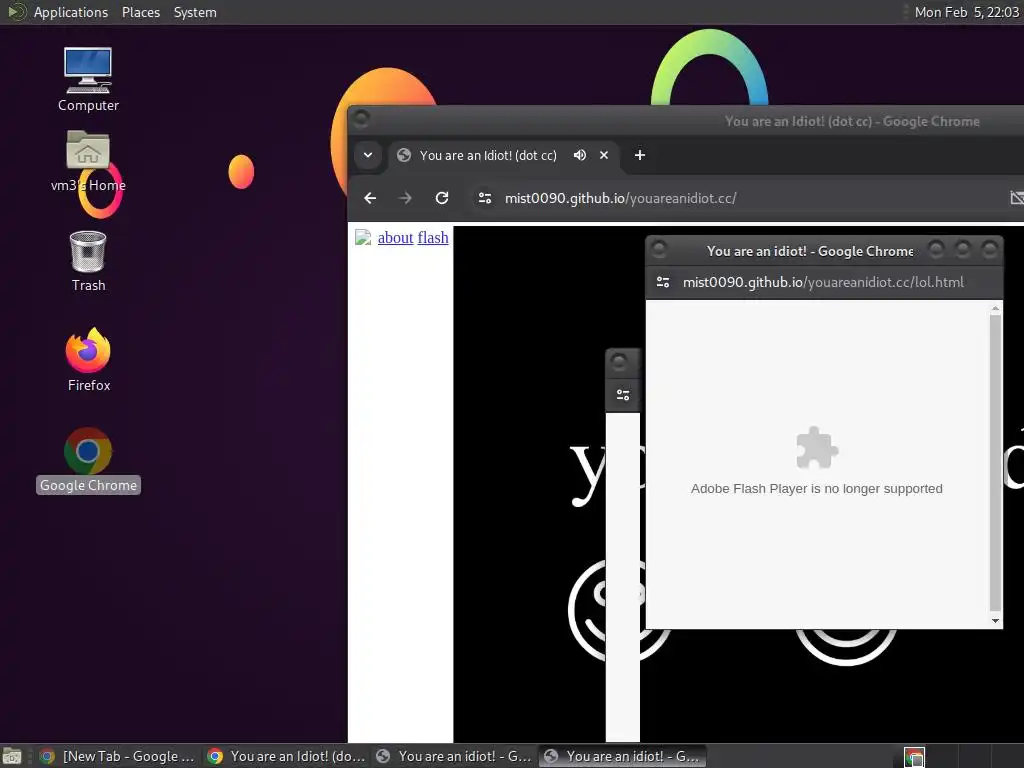Click the popup title You are an idiot! - Google Chrome
This screenshot has height=768, width=1024.
(x=810, y=251)
